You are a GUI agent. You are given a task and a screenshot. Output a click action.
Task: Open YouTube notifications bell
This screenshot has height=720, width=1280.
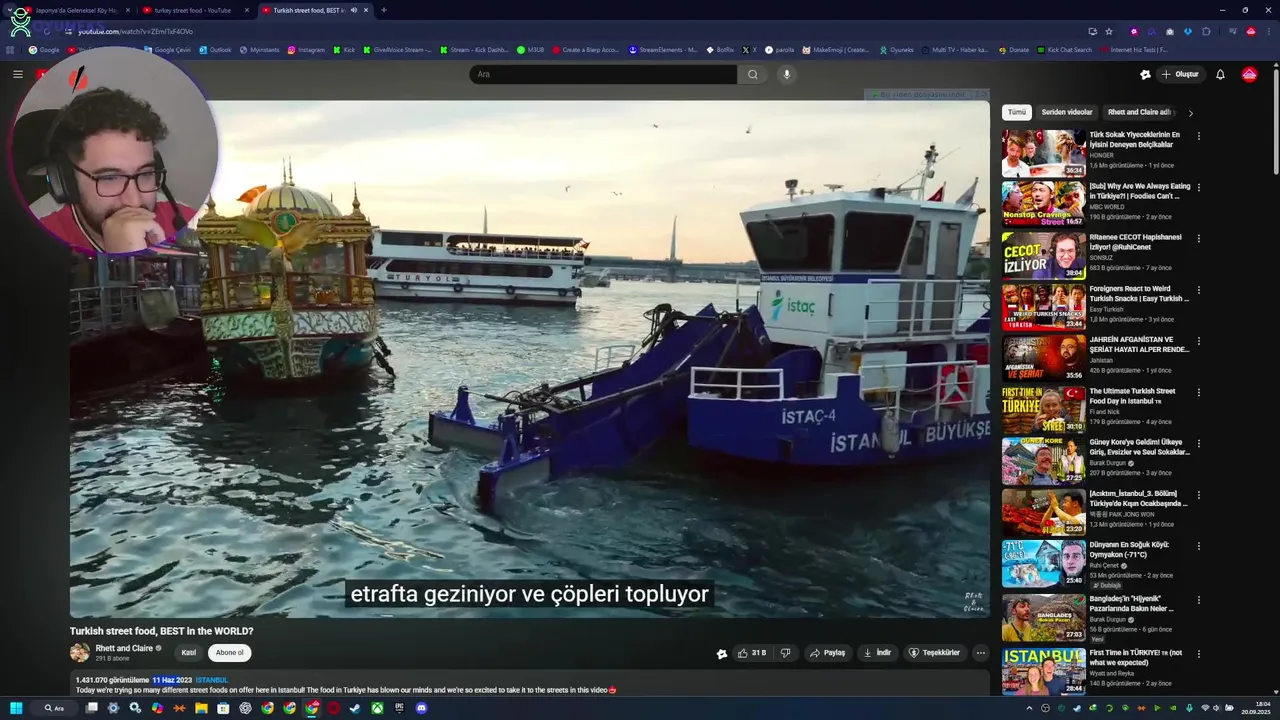tap(1220, 74)
